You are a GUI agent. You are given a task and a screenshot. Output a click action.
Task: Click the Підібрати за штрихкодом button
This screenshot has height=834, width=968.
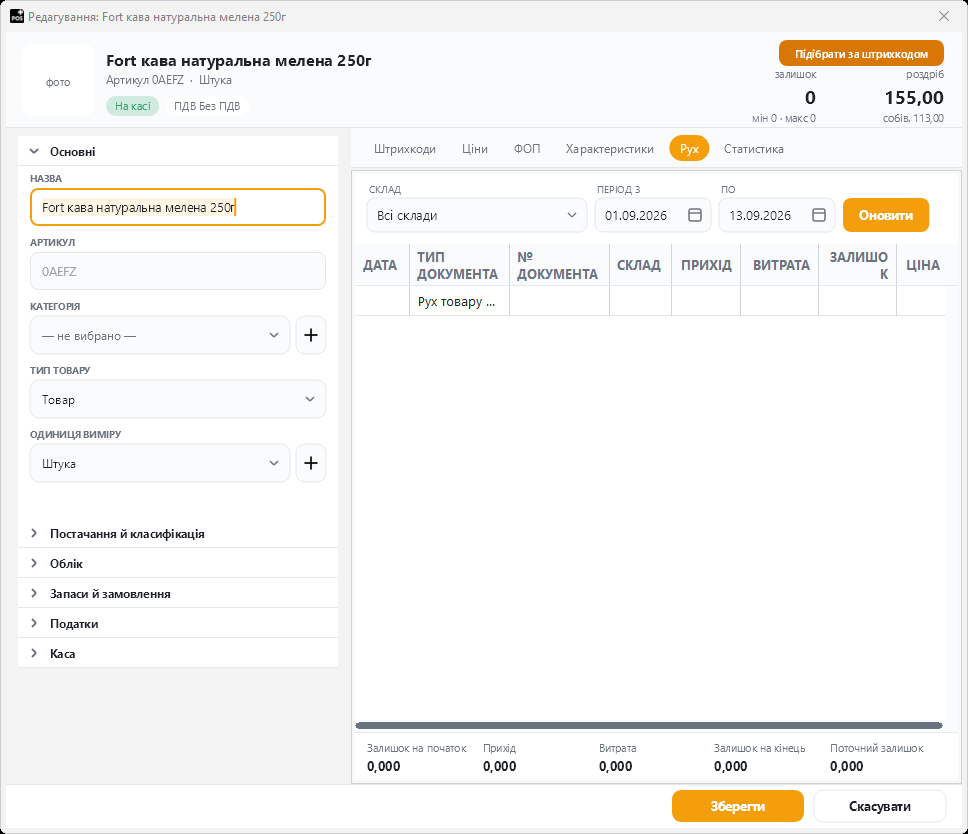click(861, 54)
